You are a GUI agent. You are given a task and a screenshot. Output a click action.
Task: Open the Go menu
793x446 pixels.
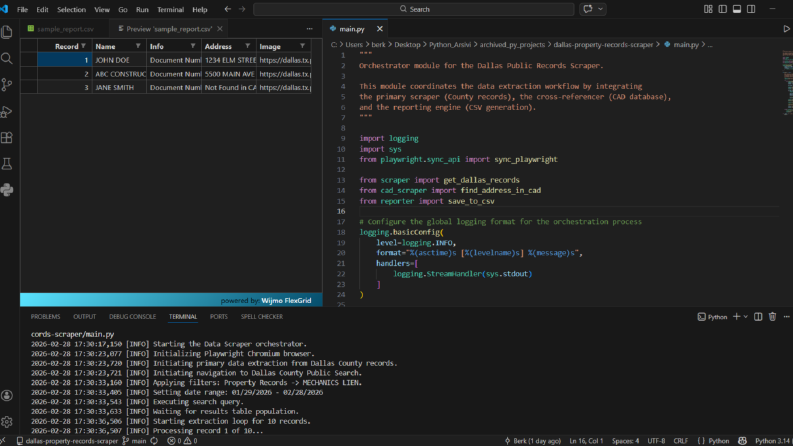pos(123,9)
